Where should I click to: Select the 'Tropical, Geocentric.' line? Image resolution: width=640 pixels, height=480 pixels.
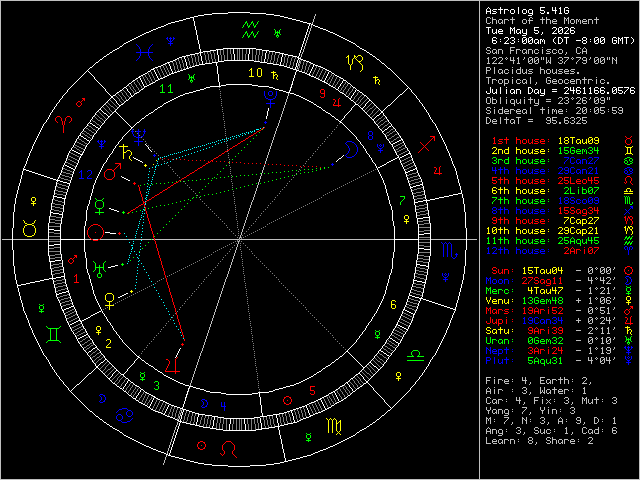tap(548, 81)
